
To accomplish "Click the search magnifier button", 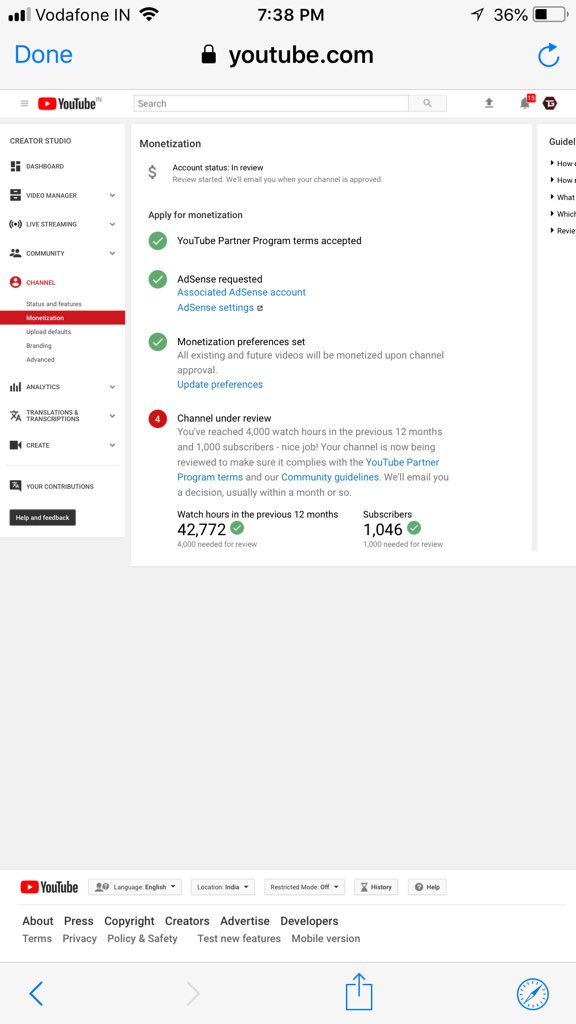I will pos(428,103).
